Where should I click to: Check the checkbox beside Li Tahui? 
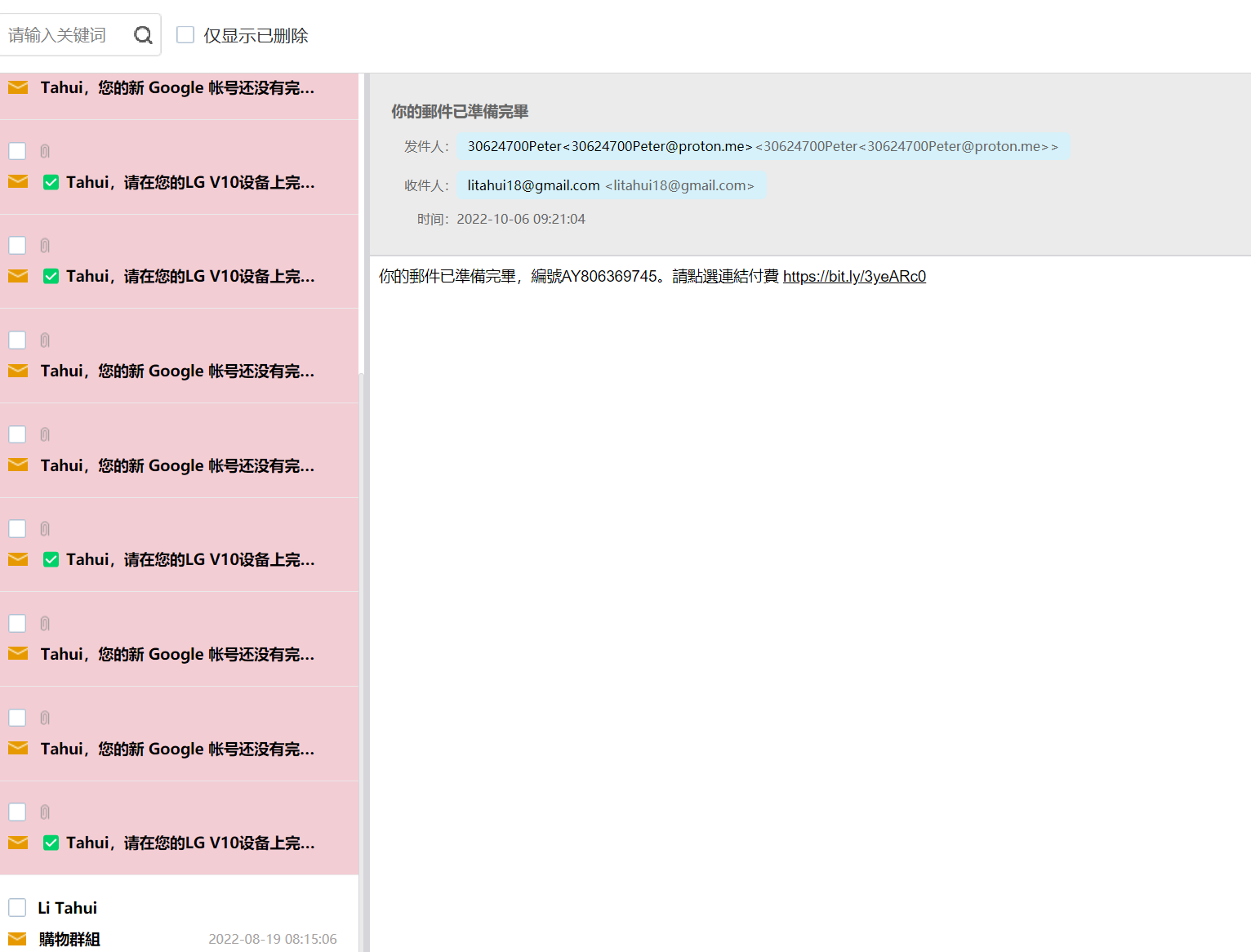pos(17,907)
